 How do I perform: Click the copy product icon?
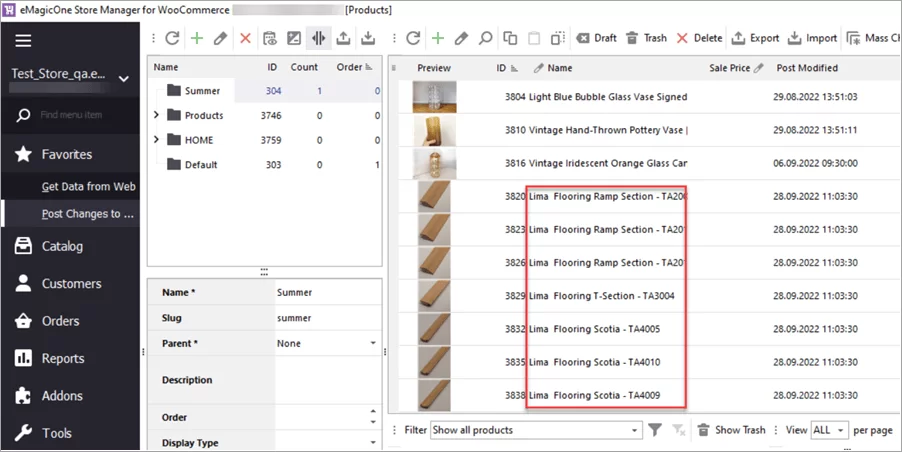[510, 38]
